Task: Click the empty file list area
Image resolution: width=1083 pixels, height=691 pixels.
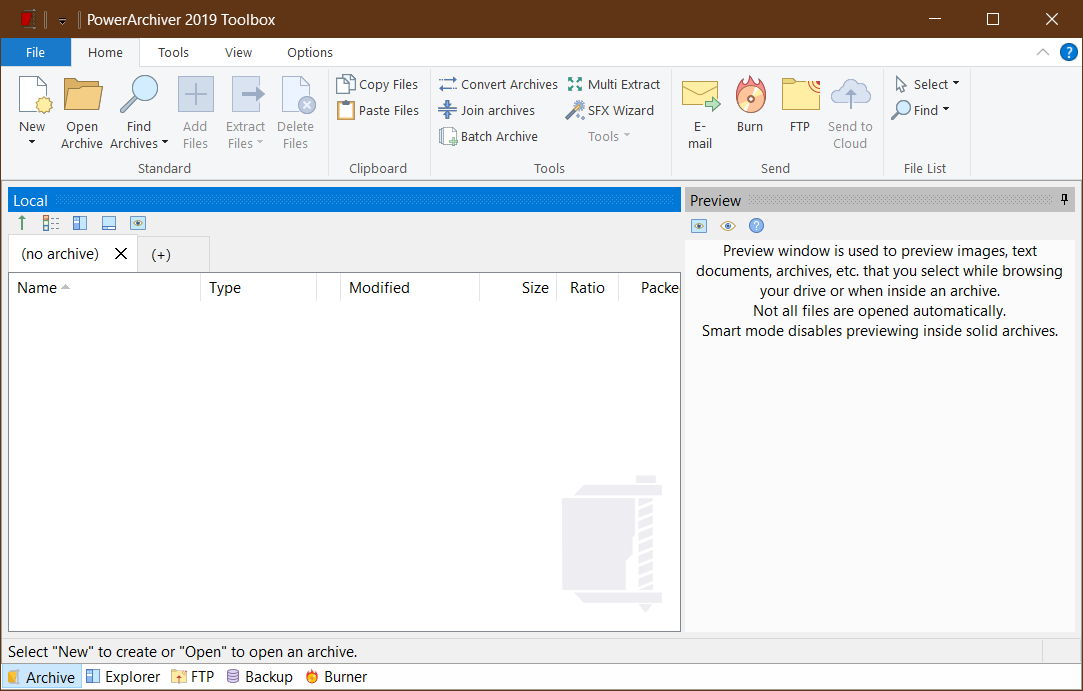Action: [344, 466]
